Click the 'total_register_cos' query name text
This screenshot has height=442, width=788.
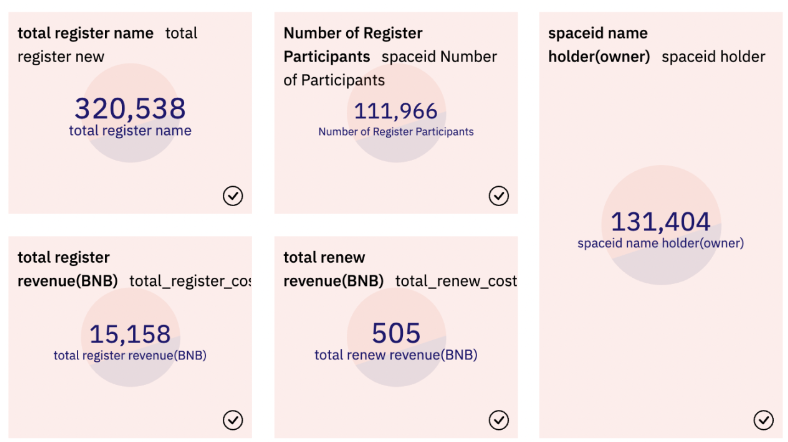[190, 281]
